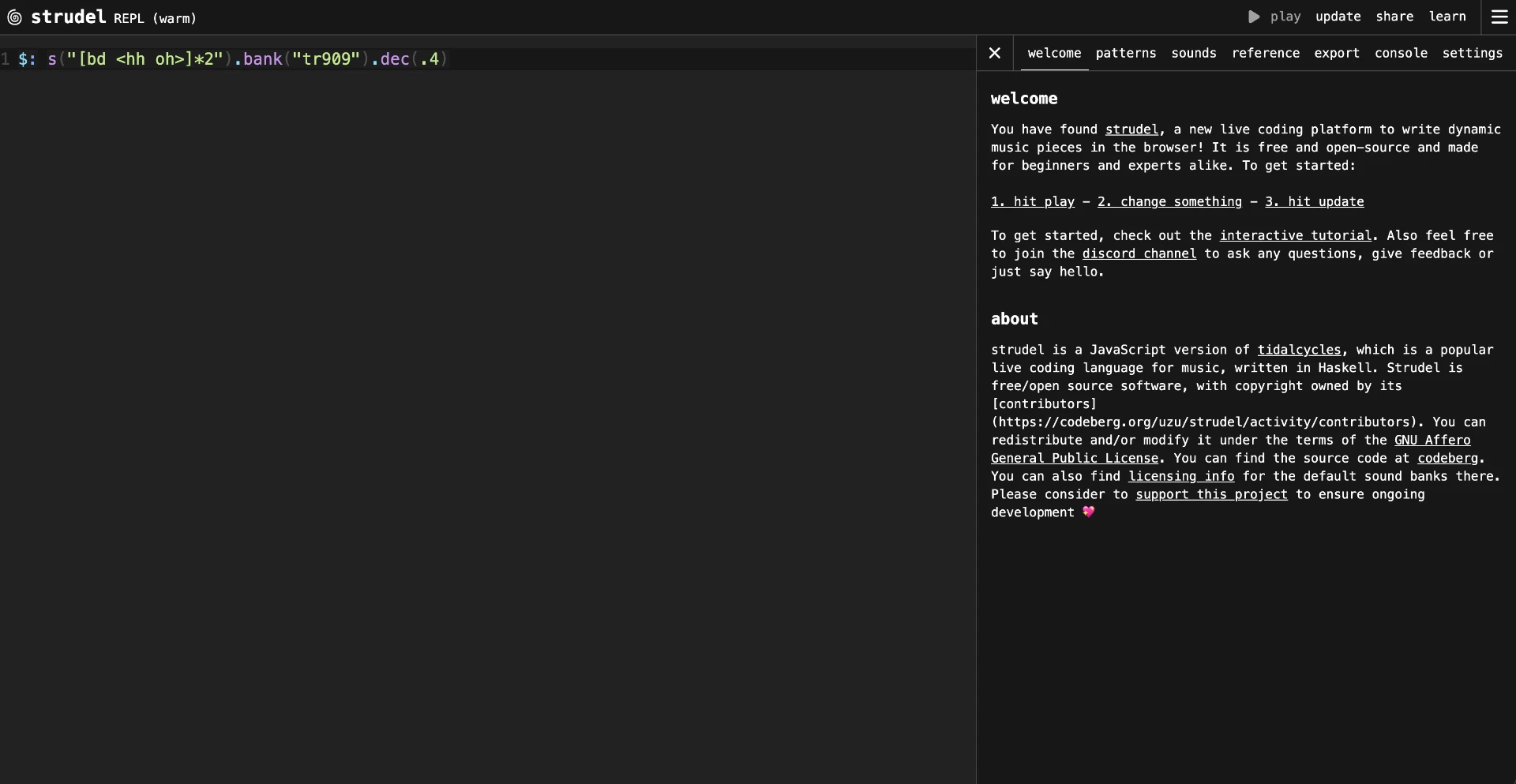Viewport: 1516px width, 784px height.
Task: Click the 'welcome' heading text
Action: [x=1024, y=99]
